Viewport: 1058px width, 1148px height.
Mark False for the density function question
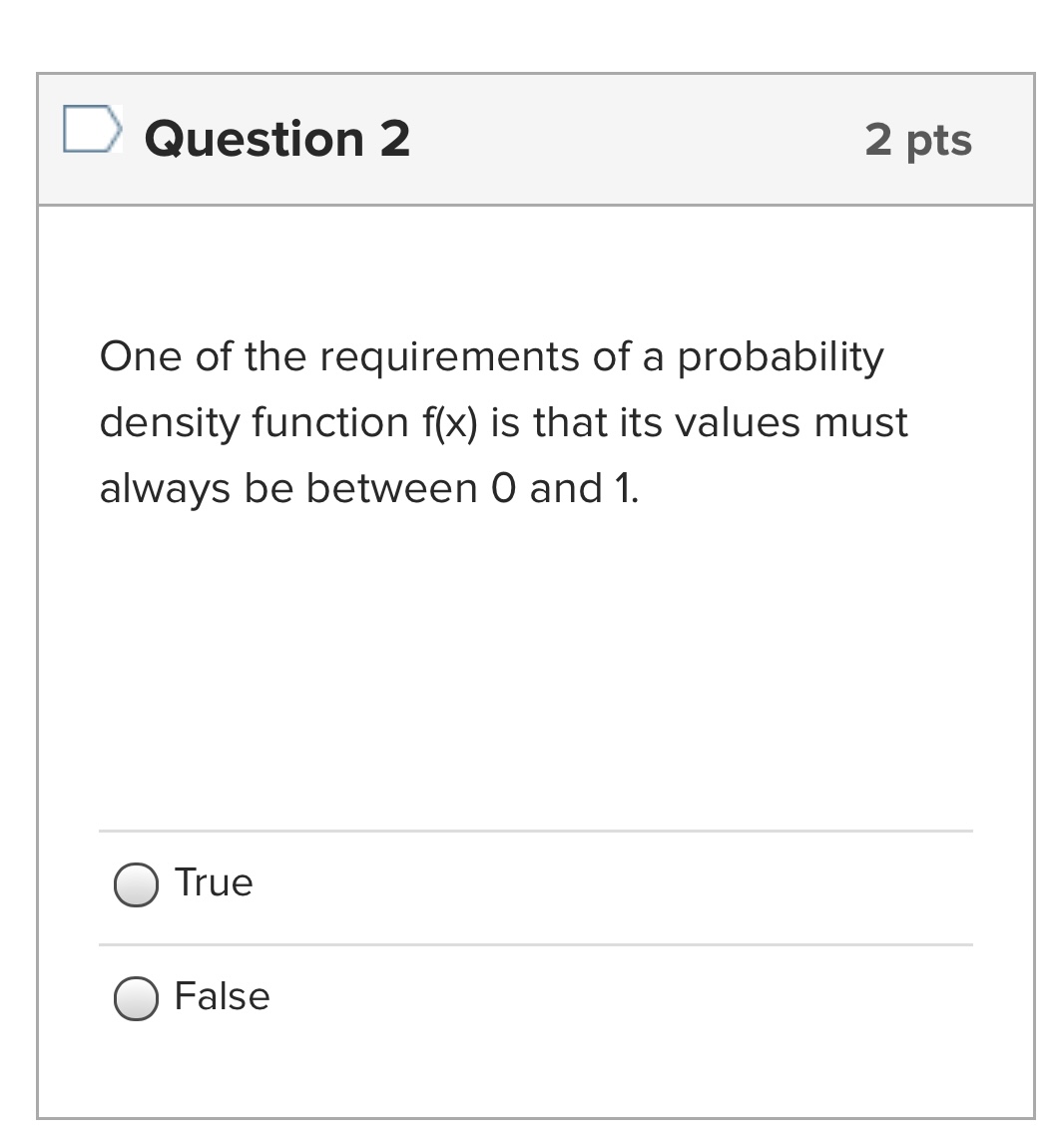[x=137, y=996]
